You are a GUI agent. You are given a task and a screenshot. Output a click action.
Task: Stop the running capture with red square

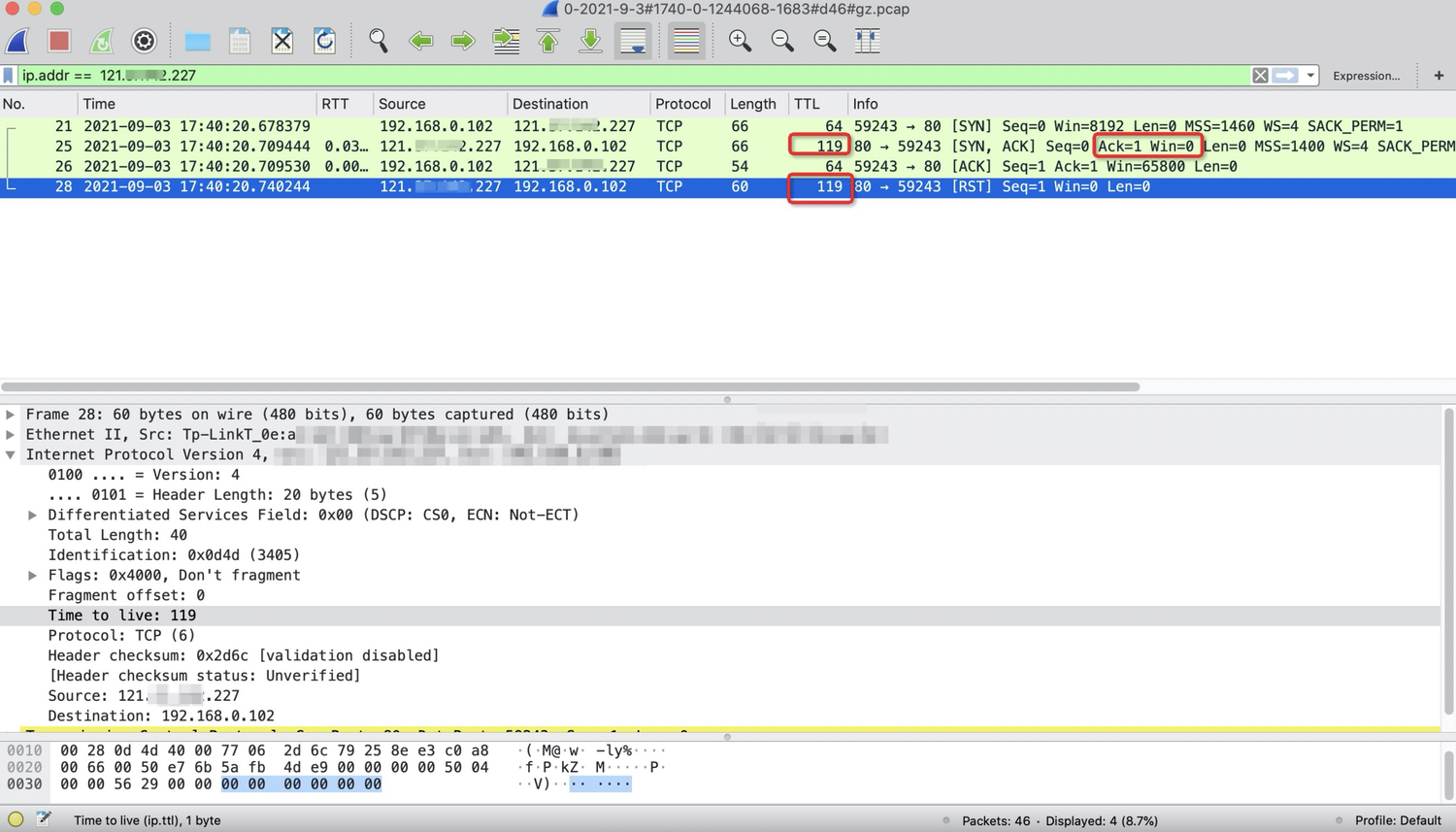click(x=59, y=41)
